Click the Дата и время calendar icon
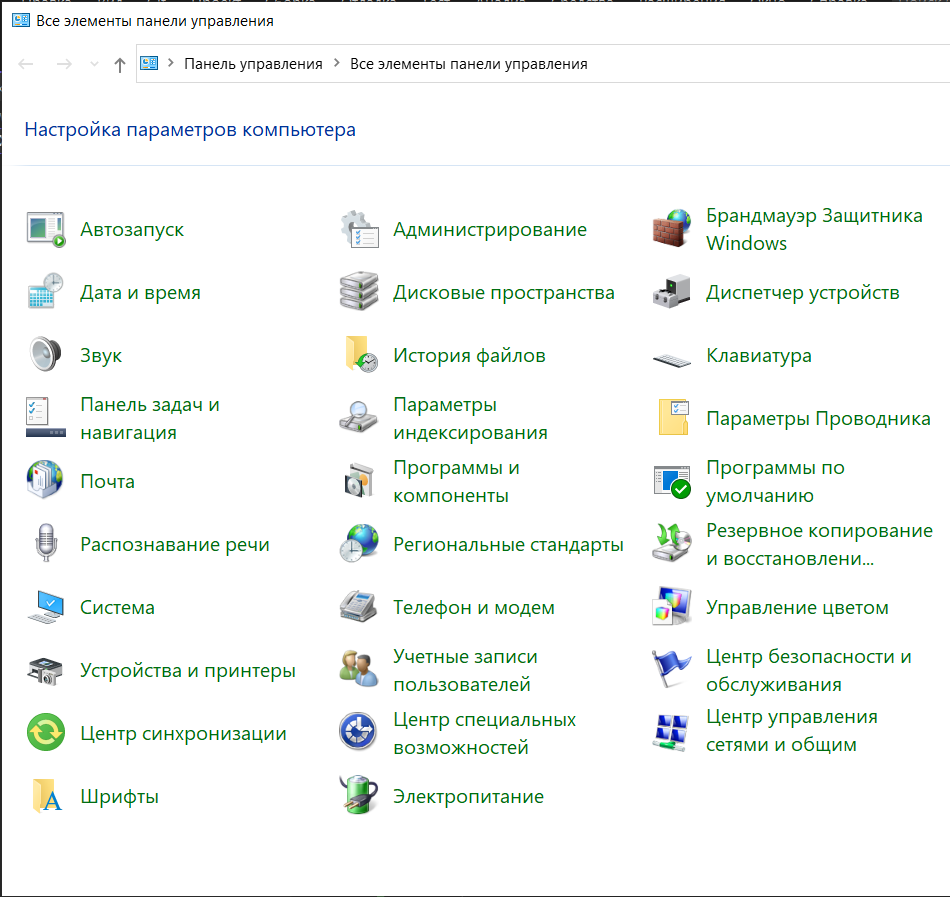This screenshot has width=950, height=897. pos(46,293)
